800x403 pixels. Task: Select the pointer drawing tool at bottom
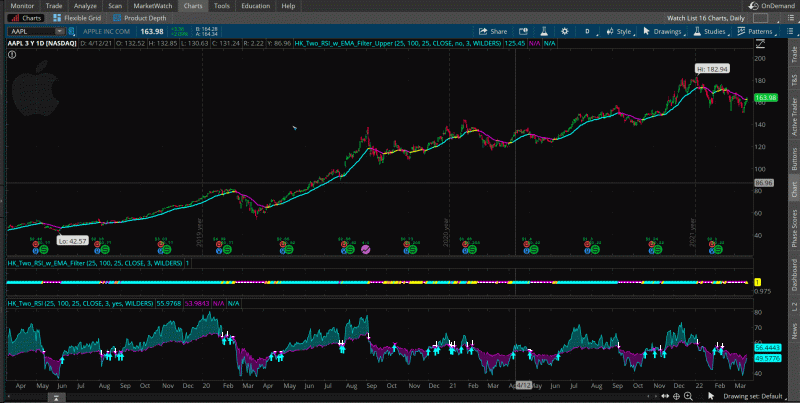pyautogui.click(x=712, y=396)
